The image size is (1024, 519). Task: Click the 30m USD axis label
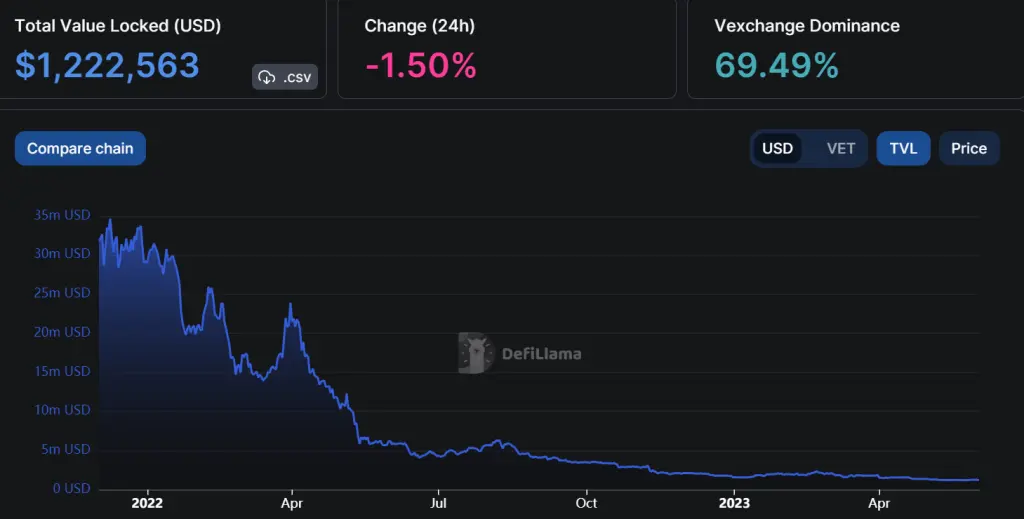pos(62,253)
